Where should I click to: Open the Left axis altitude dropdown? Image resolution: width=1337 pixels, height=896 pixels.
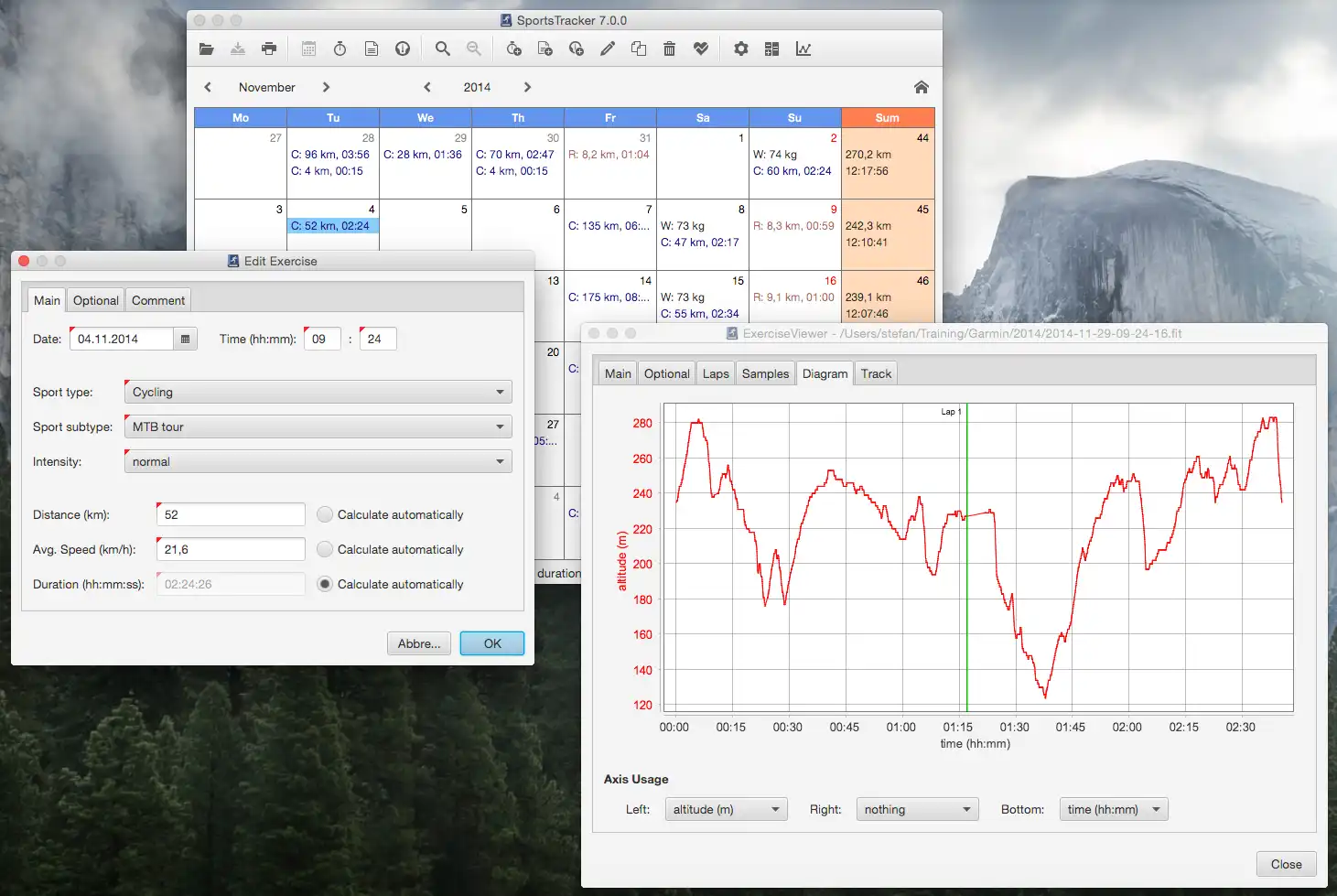click(x=726, y=810)
